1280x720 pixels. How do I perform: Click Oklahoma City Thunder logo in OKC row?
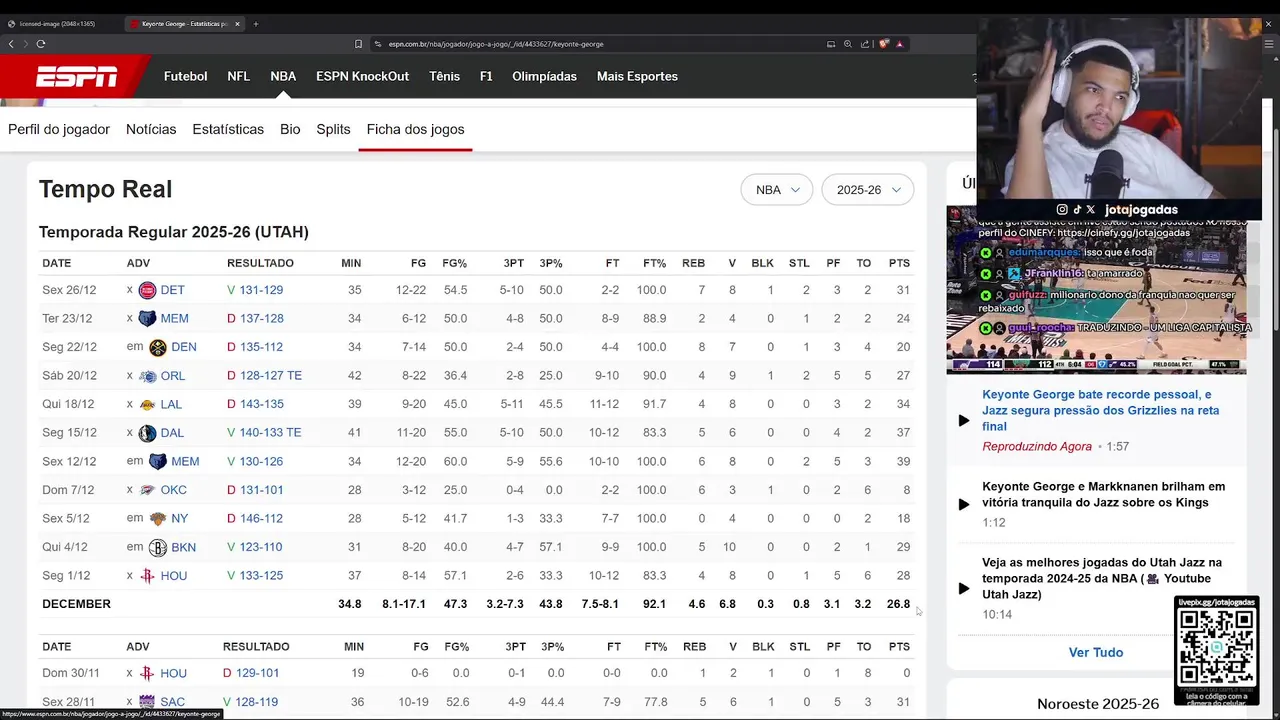[147, 490]
